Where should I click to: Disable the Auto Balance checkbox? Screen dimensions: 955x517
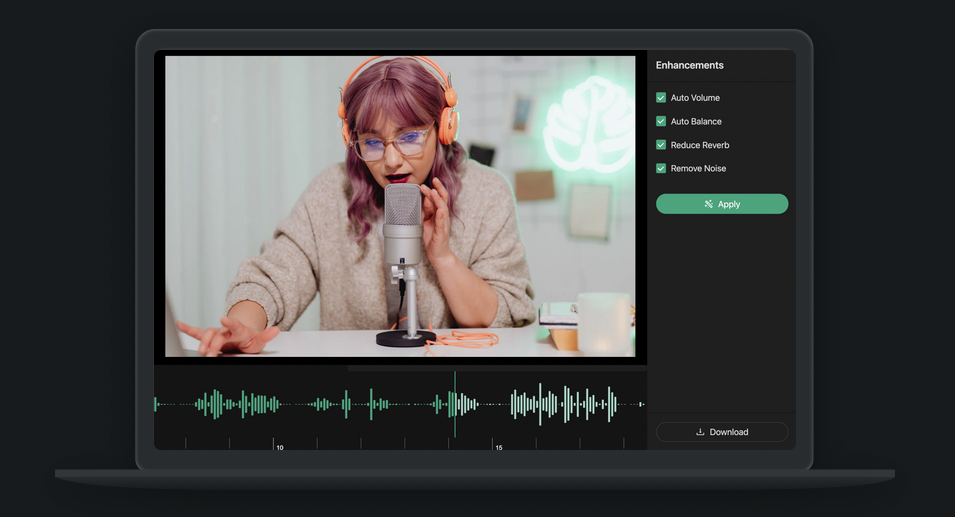(661, 121)
